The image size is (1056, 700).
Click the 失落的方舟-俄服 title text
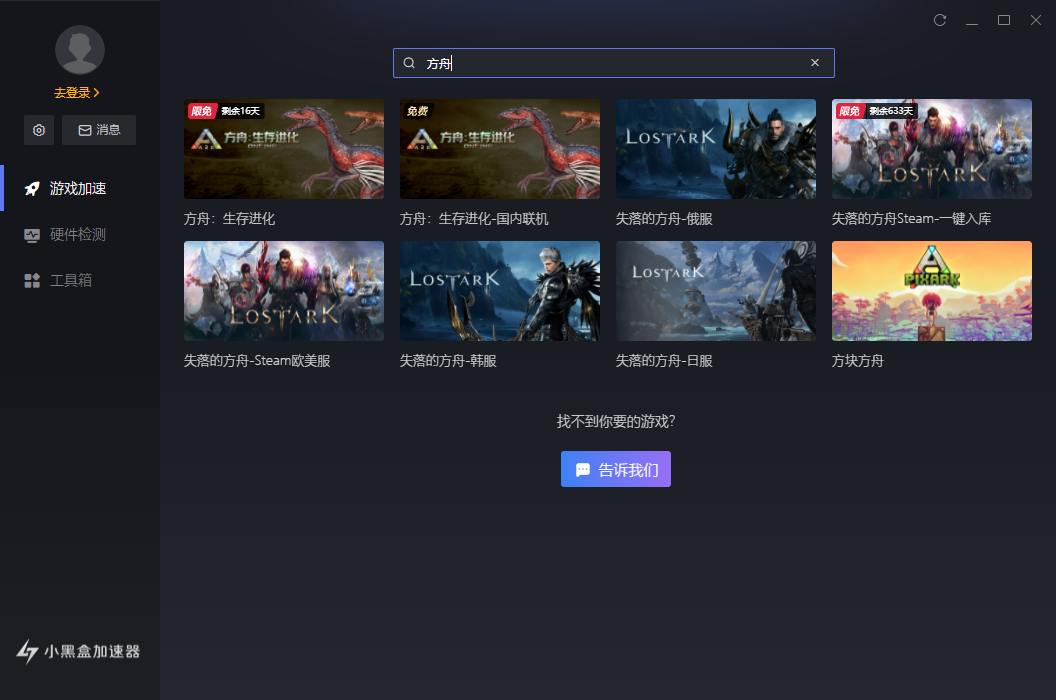click(664, 219)
